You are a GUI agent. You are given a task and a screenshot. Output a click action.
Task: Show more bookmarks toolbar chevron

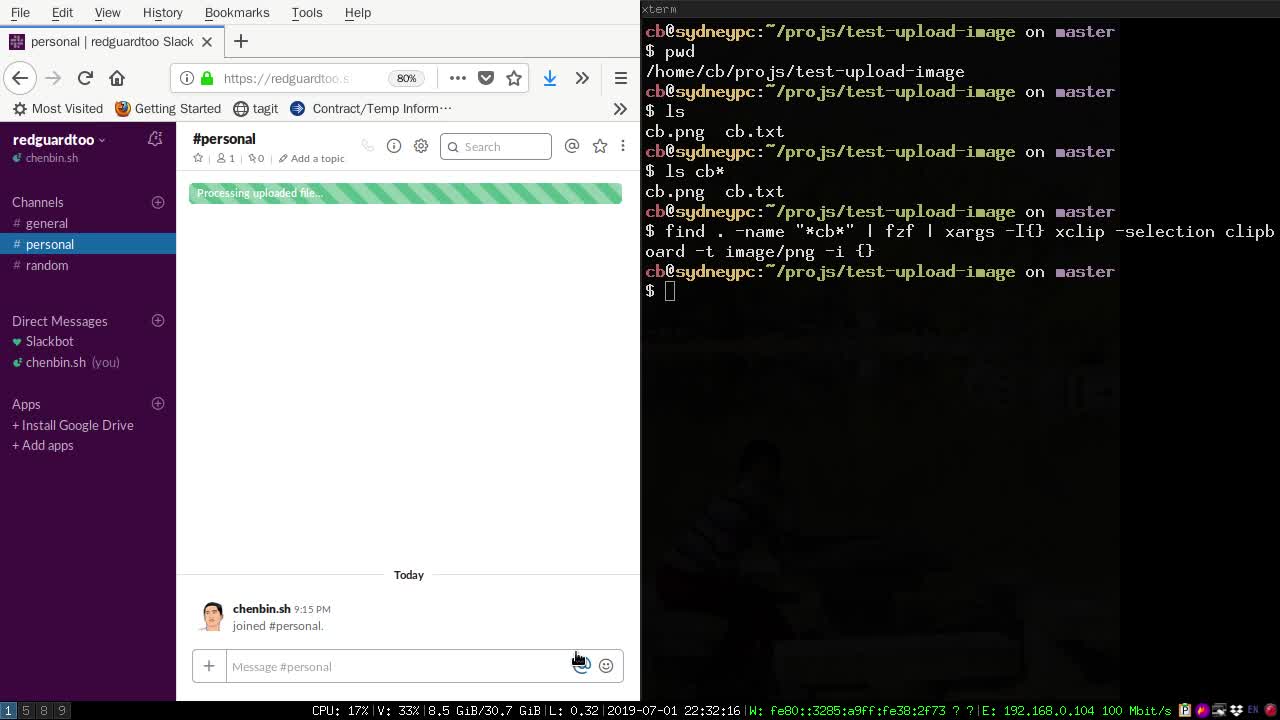pyautogui.click(x=620, y=108)
